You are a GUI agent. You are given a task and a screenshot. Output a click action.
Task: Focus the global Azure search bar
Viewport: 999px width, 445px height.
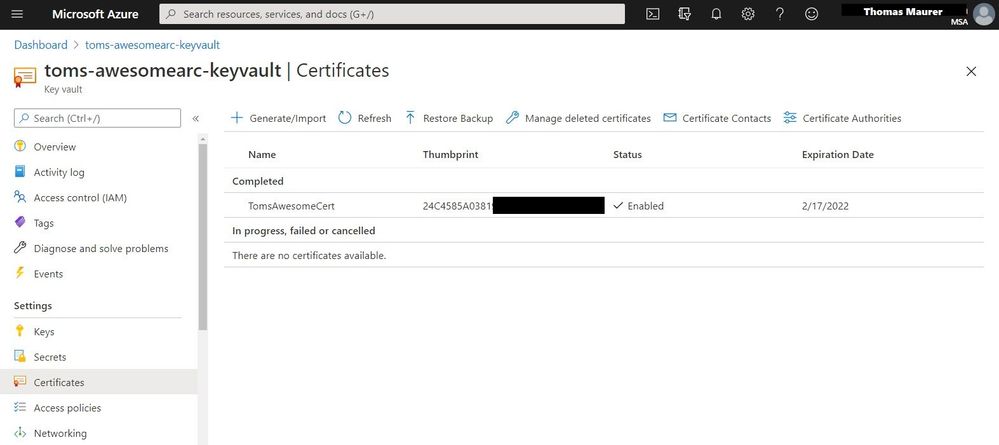click(392, 14)
